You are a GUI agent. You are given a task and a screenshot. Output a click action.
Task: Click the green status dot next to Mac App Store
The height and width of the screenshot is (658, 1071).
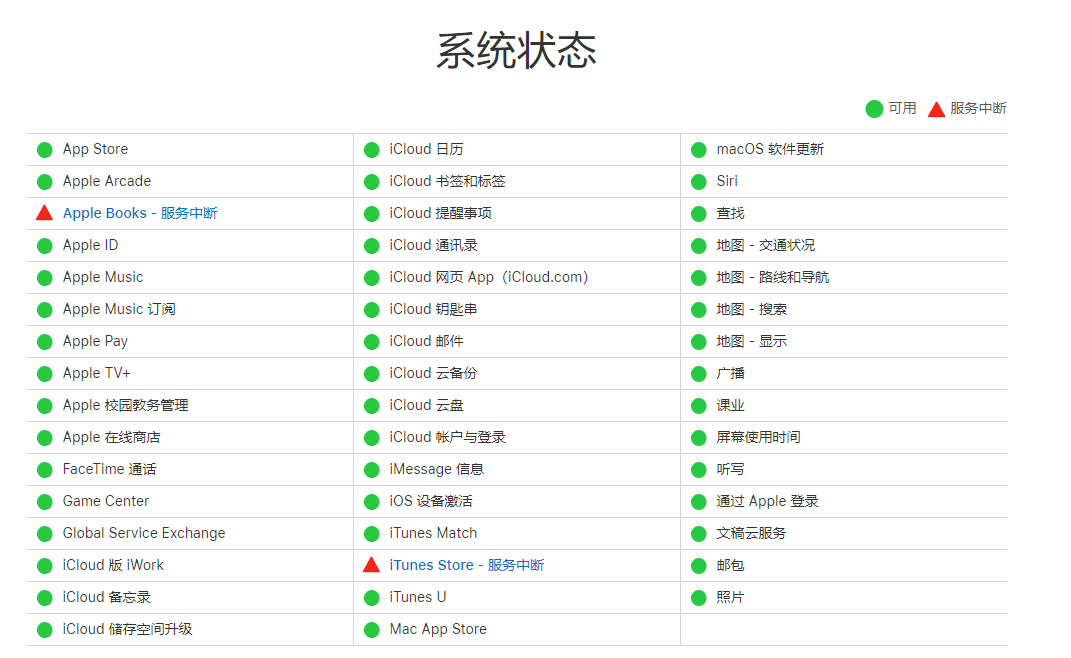click(x=371, y=629)
